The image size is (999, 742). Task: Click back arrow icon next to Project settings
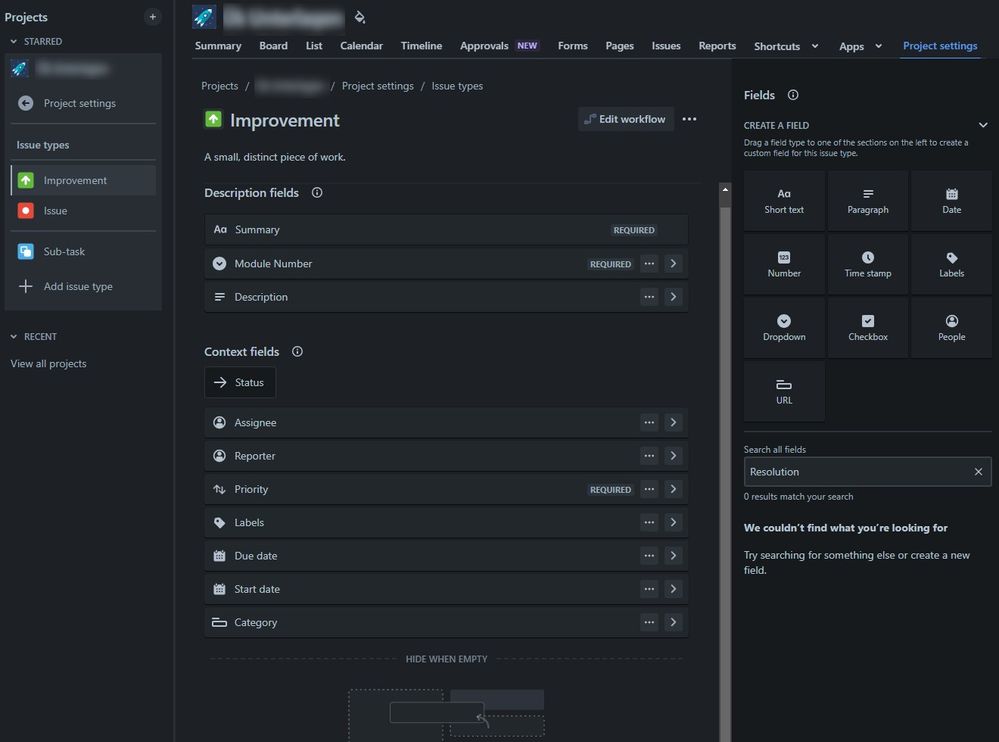pyautogui.click(x=25, y=103)
